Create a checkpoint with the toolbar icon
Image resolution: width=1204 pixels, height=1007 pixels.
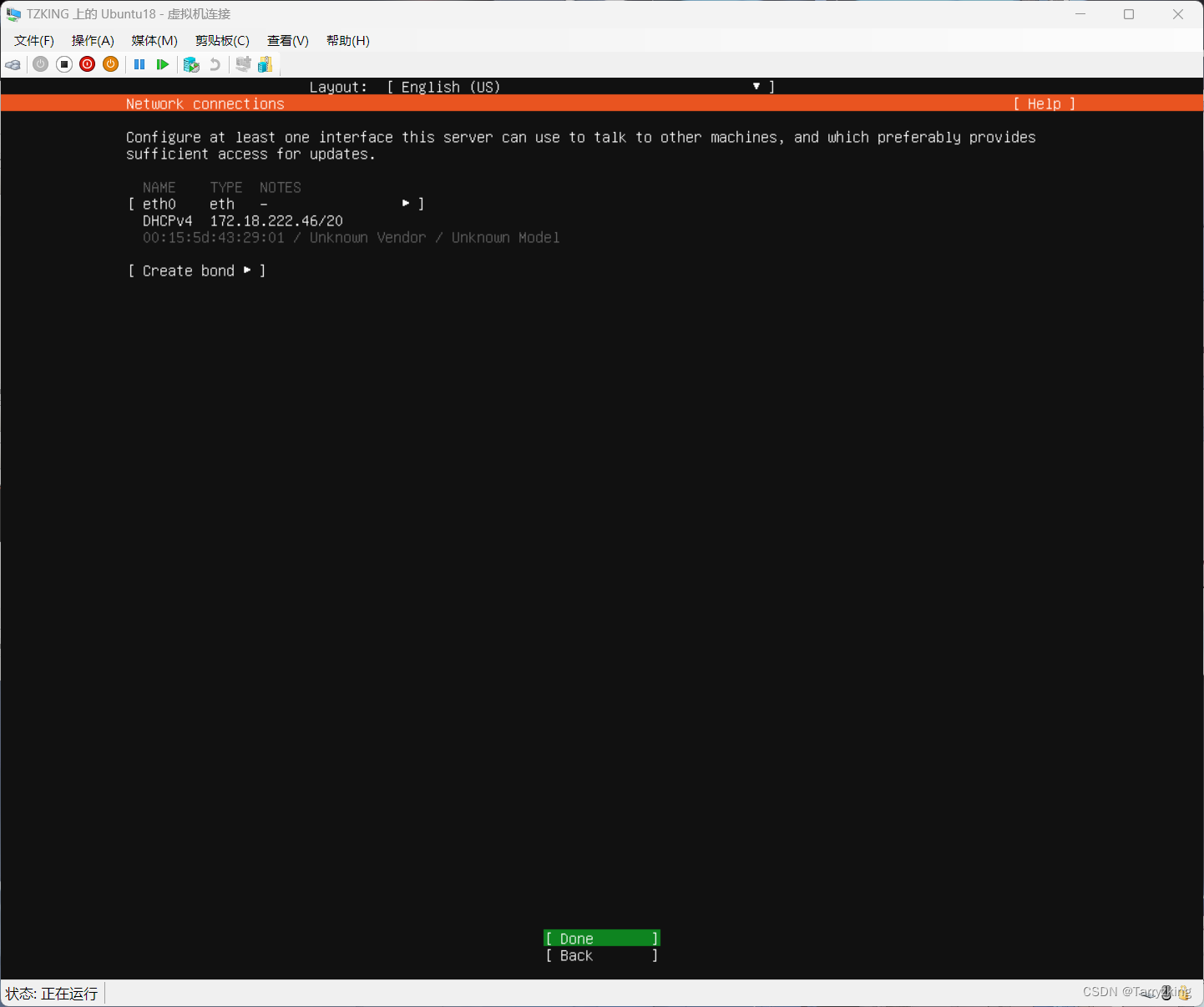191,64
